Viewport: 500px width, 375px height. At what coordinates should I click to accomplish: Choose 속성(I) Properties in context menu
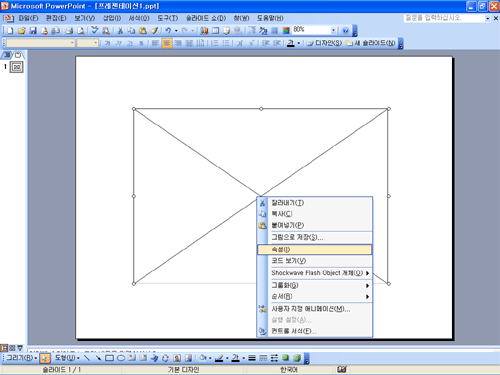[x=315, y=249]
